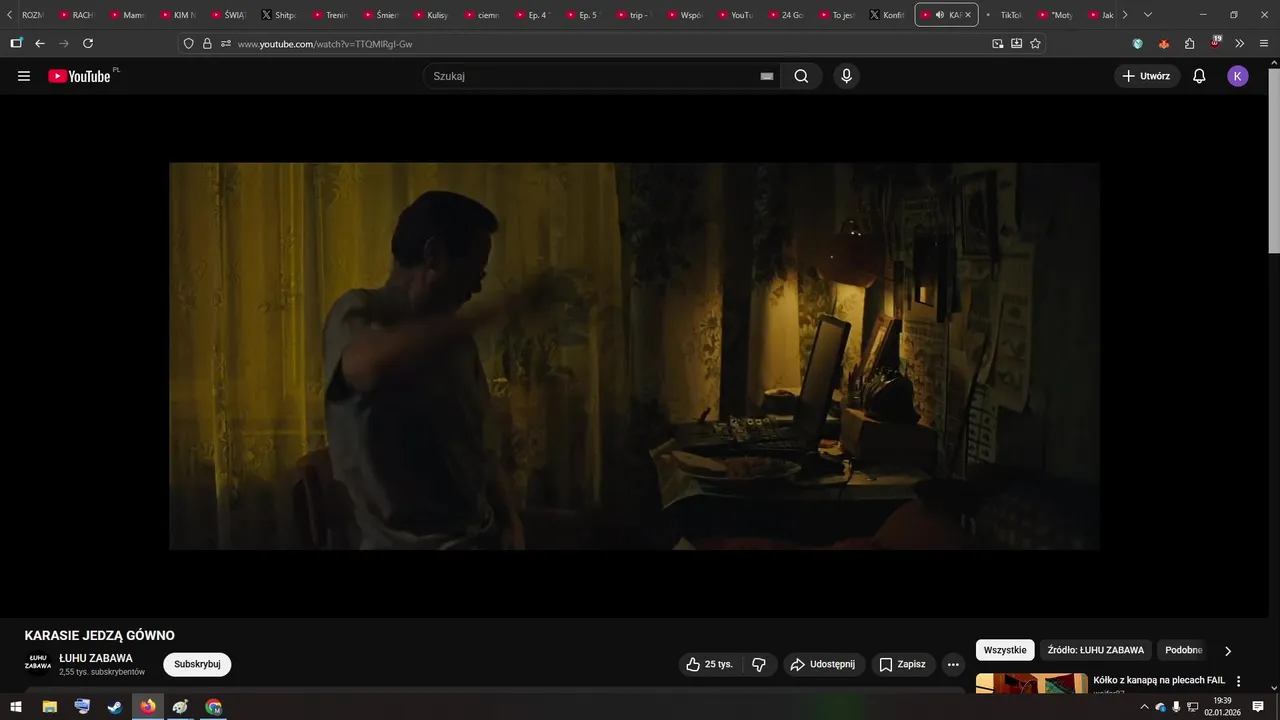Viewport: 1280px width, 720px height.
Task: Like the video with thumbs up
Action: (x=709, y=664)
